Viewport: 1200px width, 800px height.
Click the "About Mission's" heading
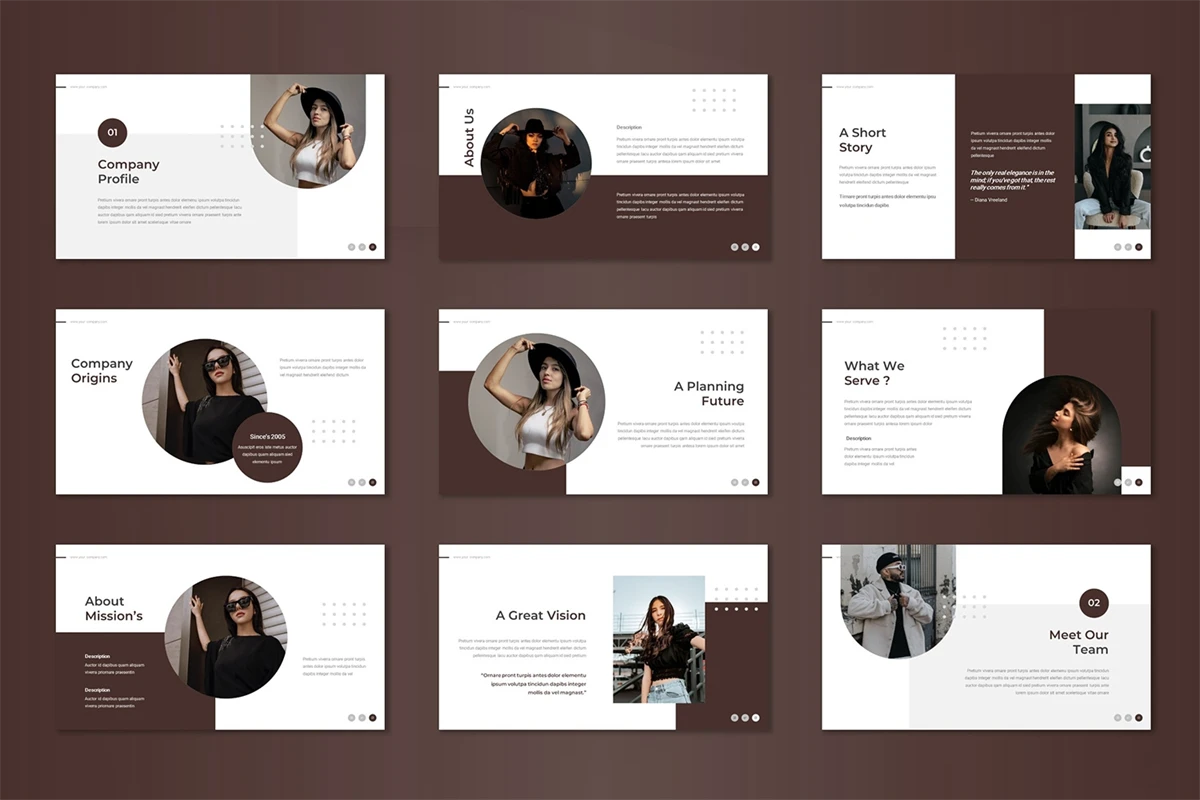click(x=114, y=609)
